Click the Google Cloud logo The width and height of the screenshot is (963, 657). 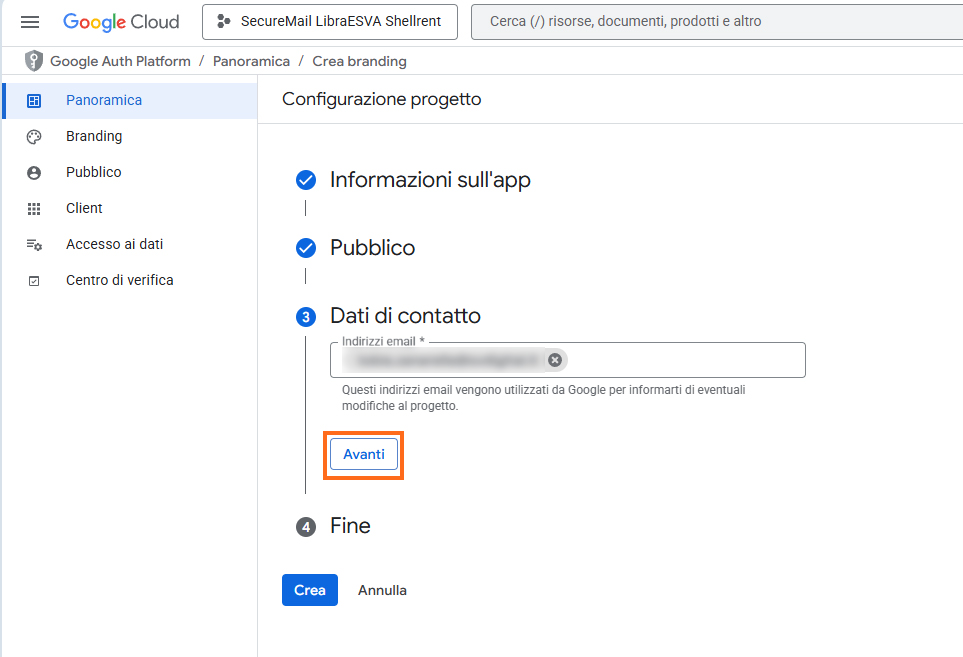(121, 22)
